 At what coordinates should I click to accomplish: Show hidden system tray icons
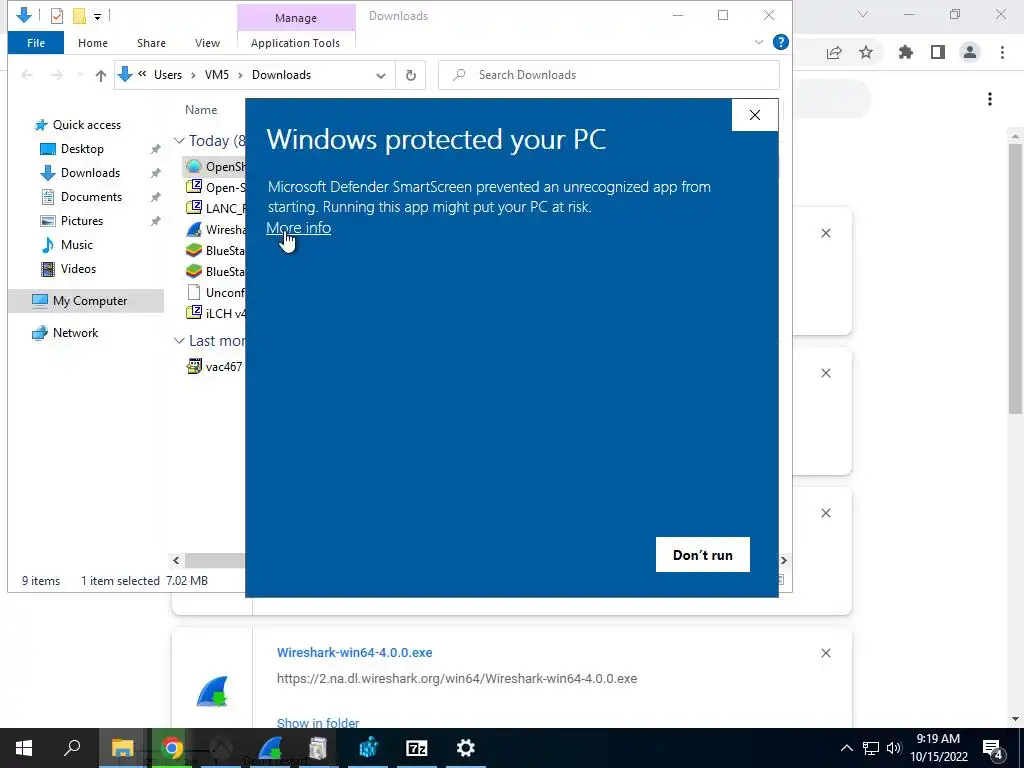pyautogui.click(x=846, y=748)
